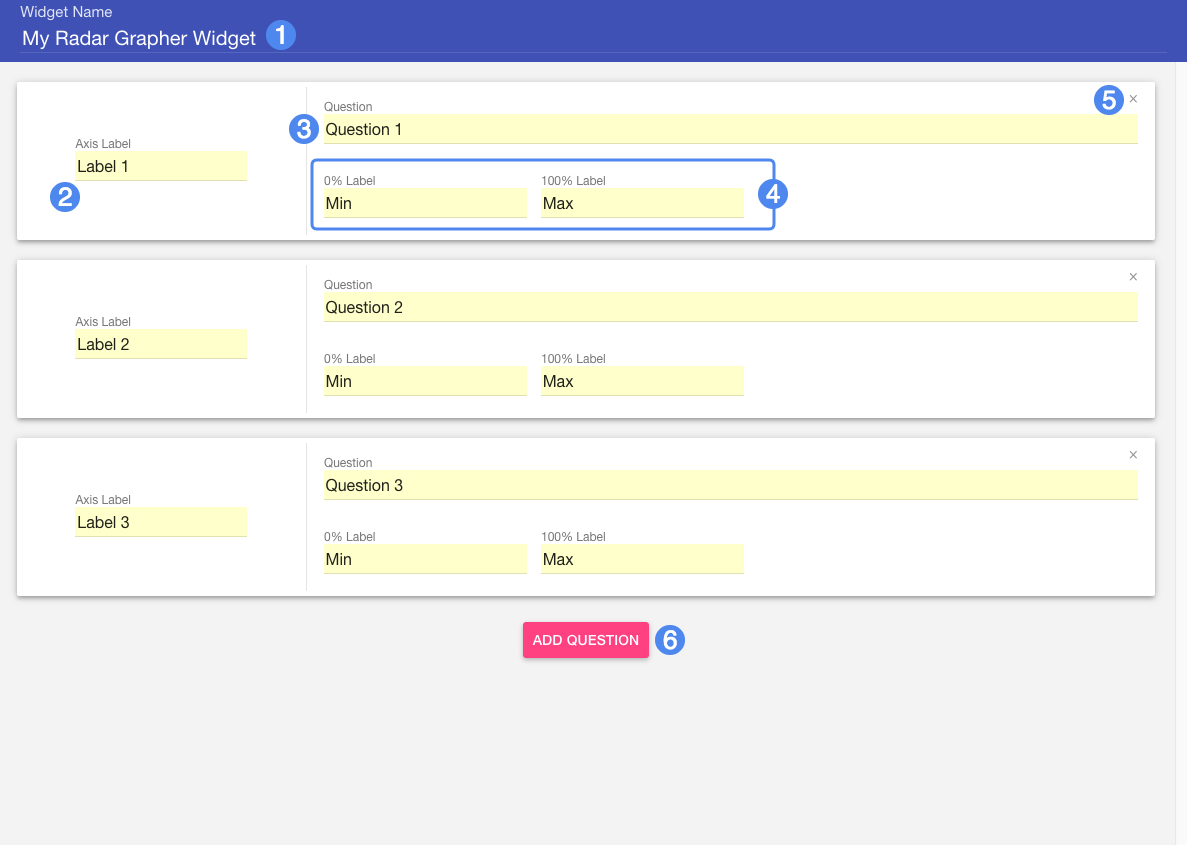Select the Label 1 axis label field
1187x845 pixels.
point(161,166)
